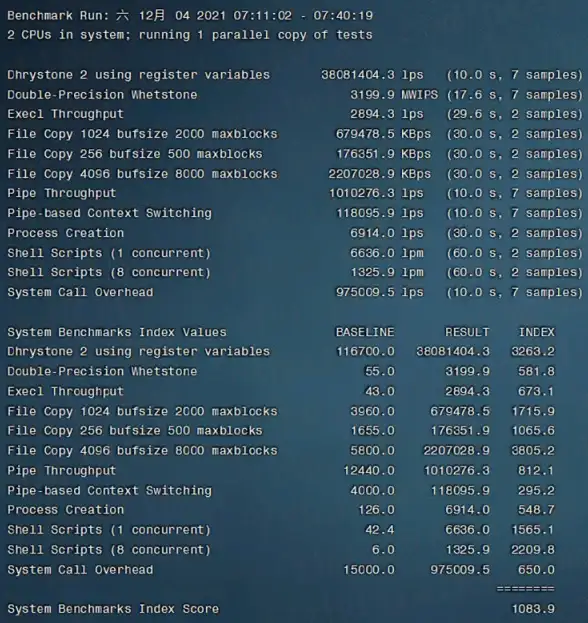Click the 1325.9 lpm value
588x623 pixels.
point(387,273)
